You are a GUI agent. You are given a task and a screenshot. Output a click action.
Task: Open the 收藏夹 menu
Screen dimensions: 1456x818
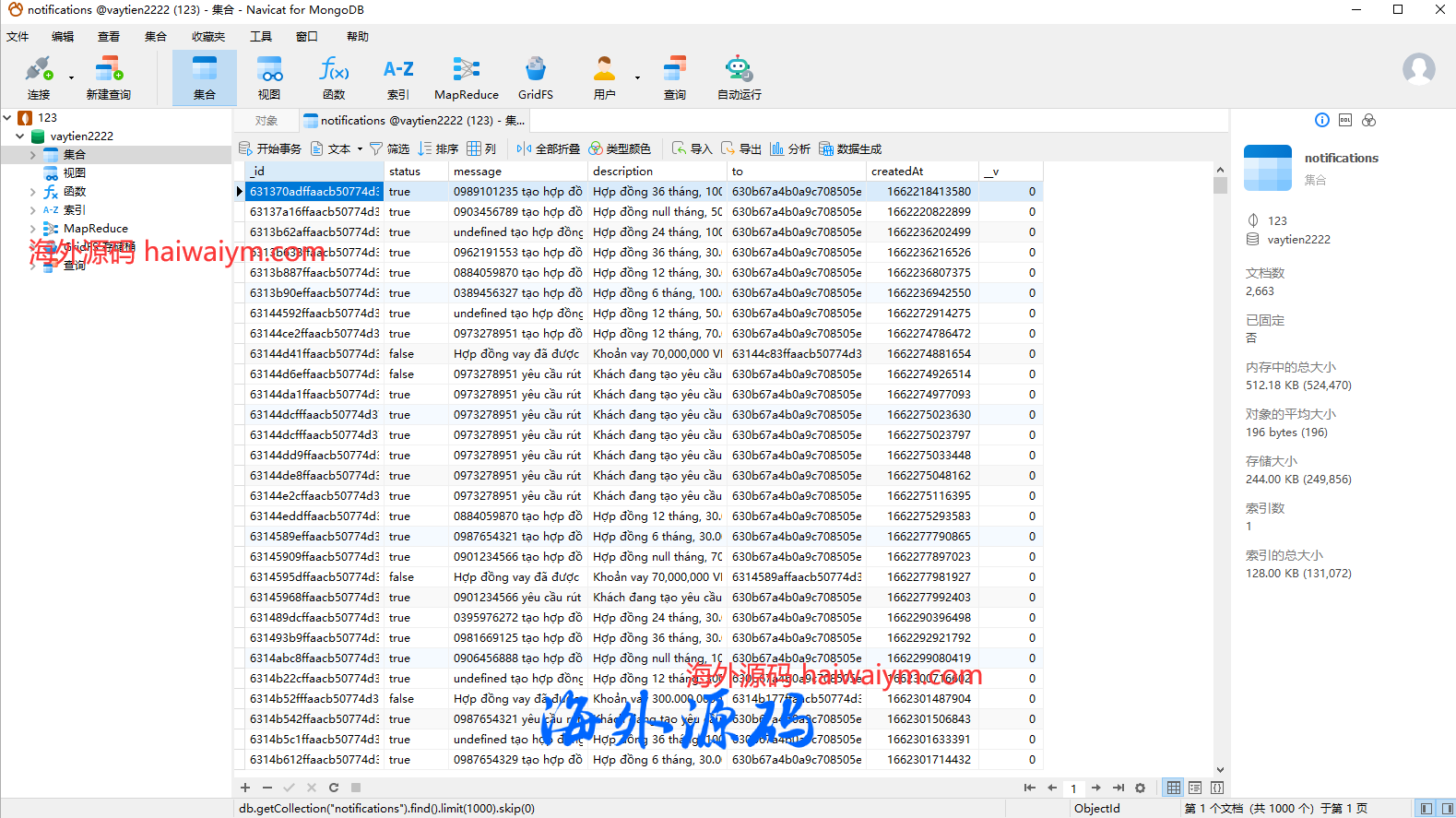[207, 37]
